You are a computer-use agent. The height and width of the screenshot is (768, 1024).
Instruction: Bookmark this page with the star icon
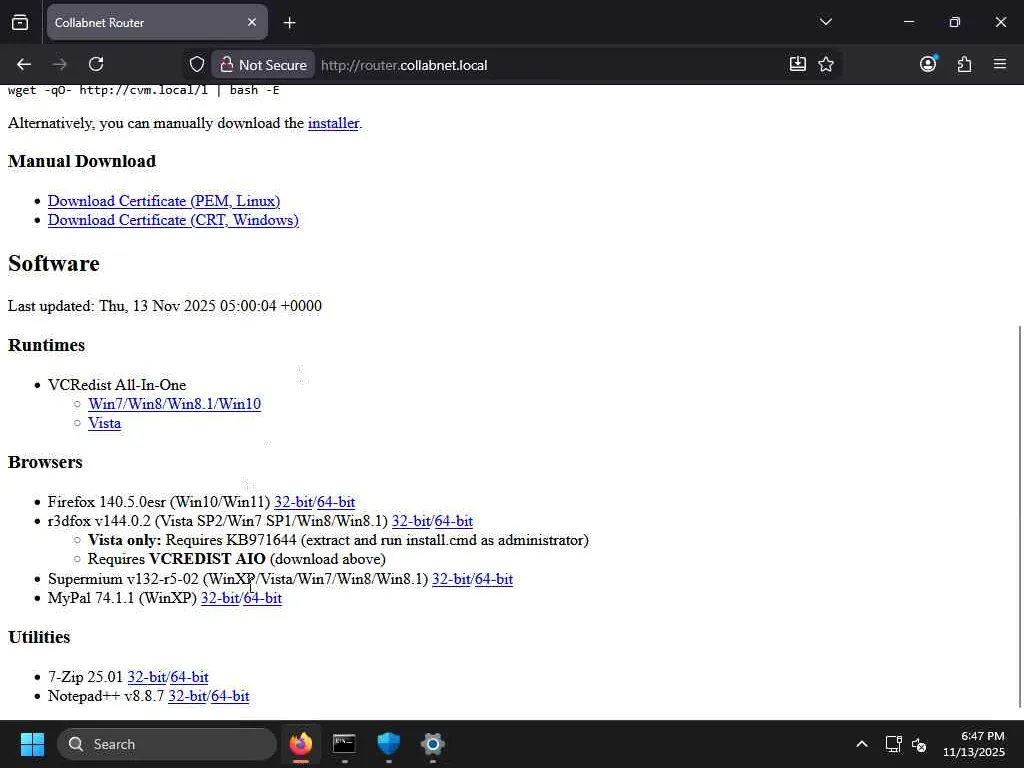(826, 64)
